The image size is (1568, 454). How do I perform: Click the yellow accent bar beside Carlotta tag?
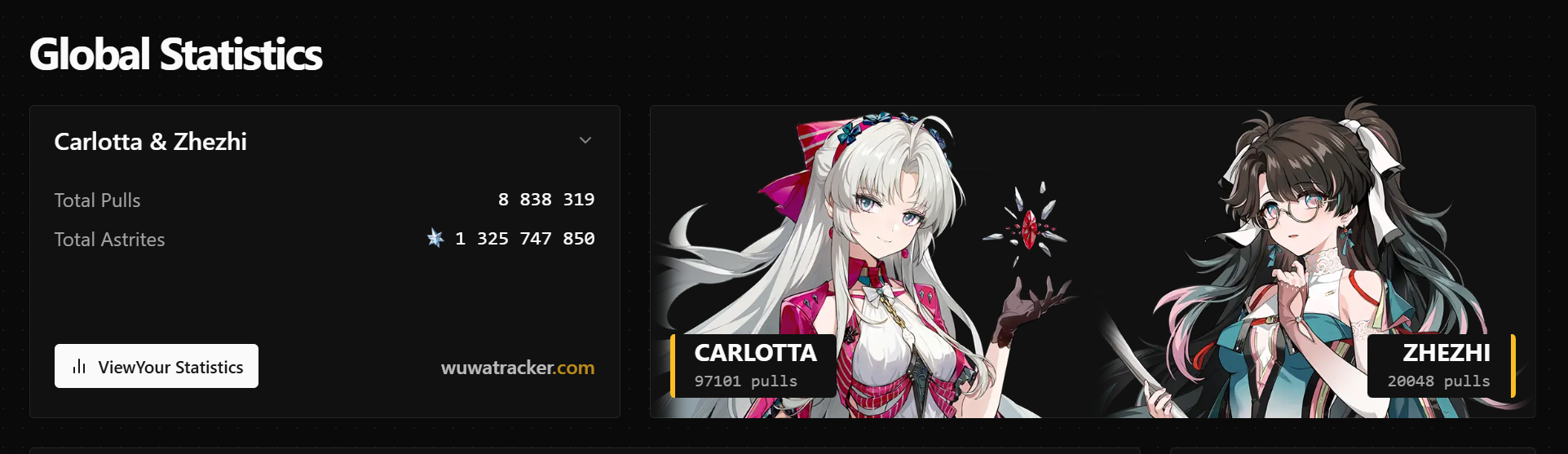pyautogui.click(x=673, y=366)
